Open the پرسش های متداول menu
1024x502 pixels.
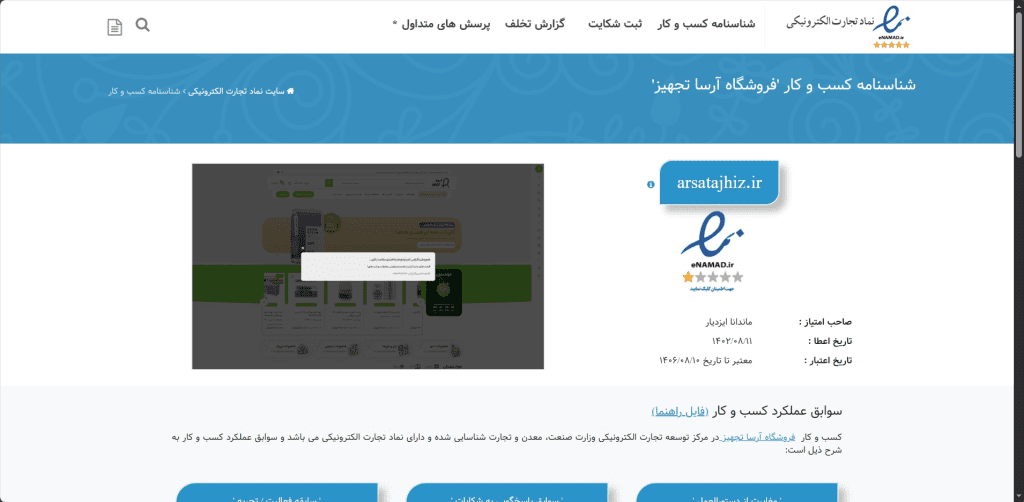pos(441,24)
